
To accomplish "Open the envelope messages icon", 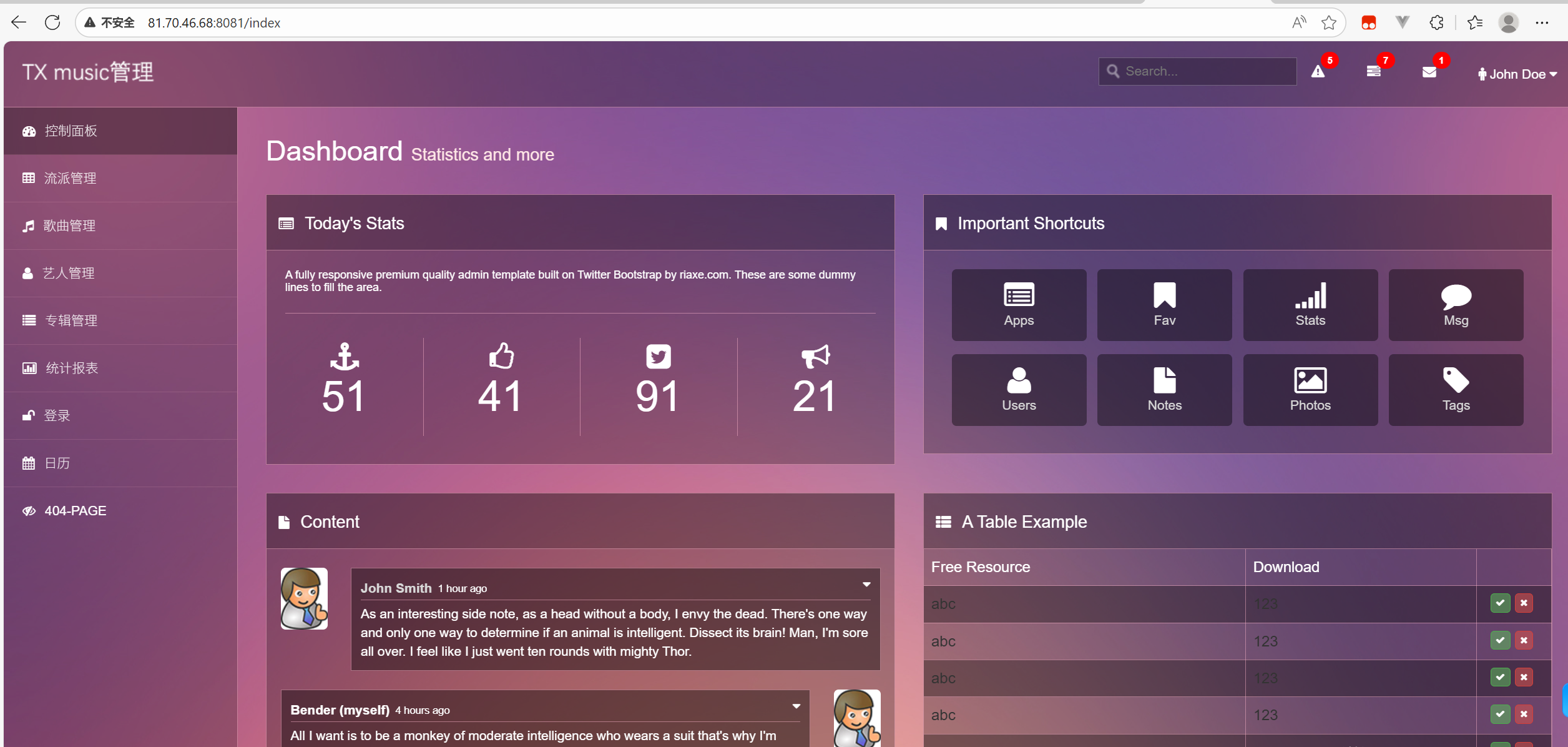I will (x=1429, y=72).
